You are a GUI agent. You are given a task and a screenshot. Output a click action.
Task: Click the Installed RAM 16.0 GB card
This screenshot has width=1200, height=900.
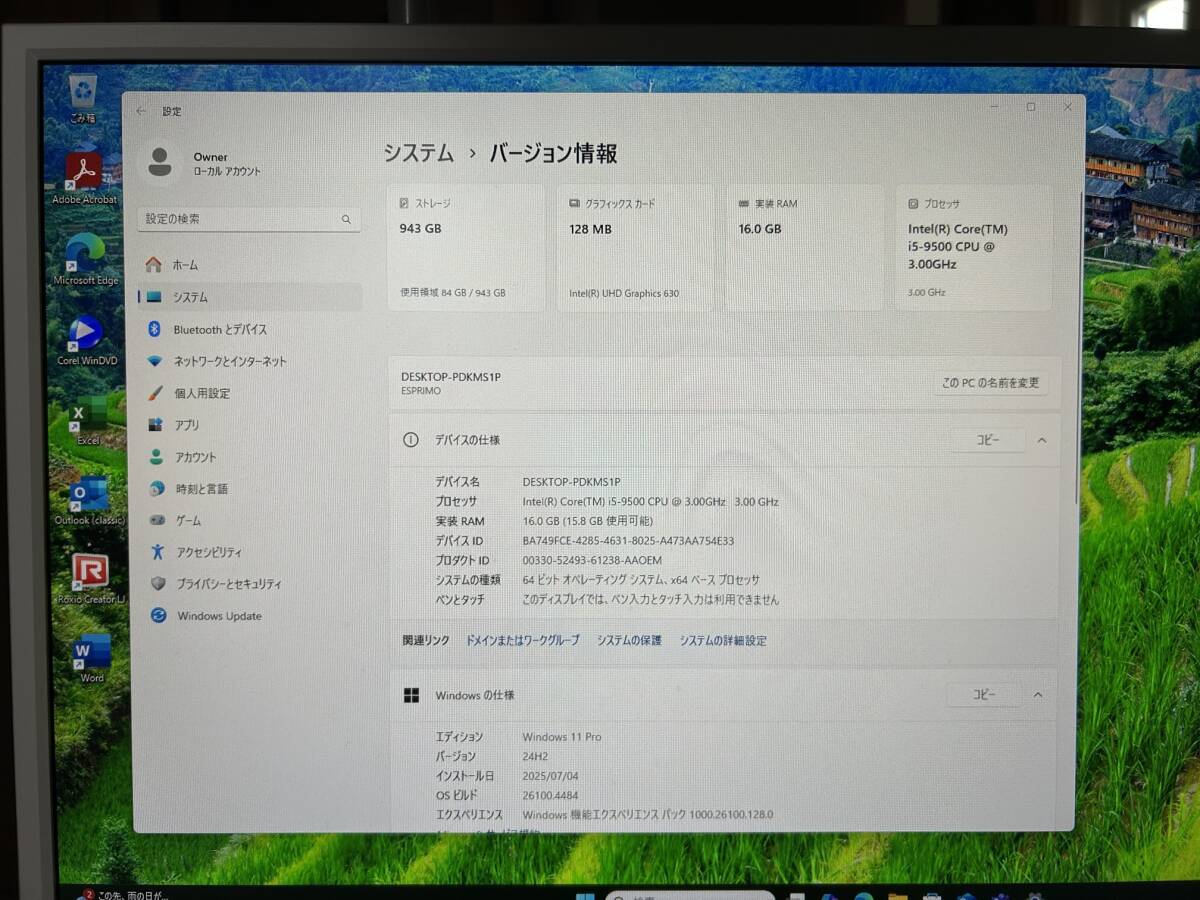[805, 247]
